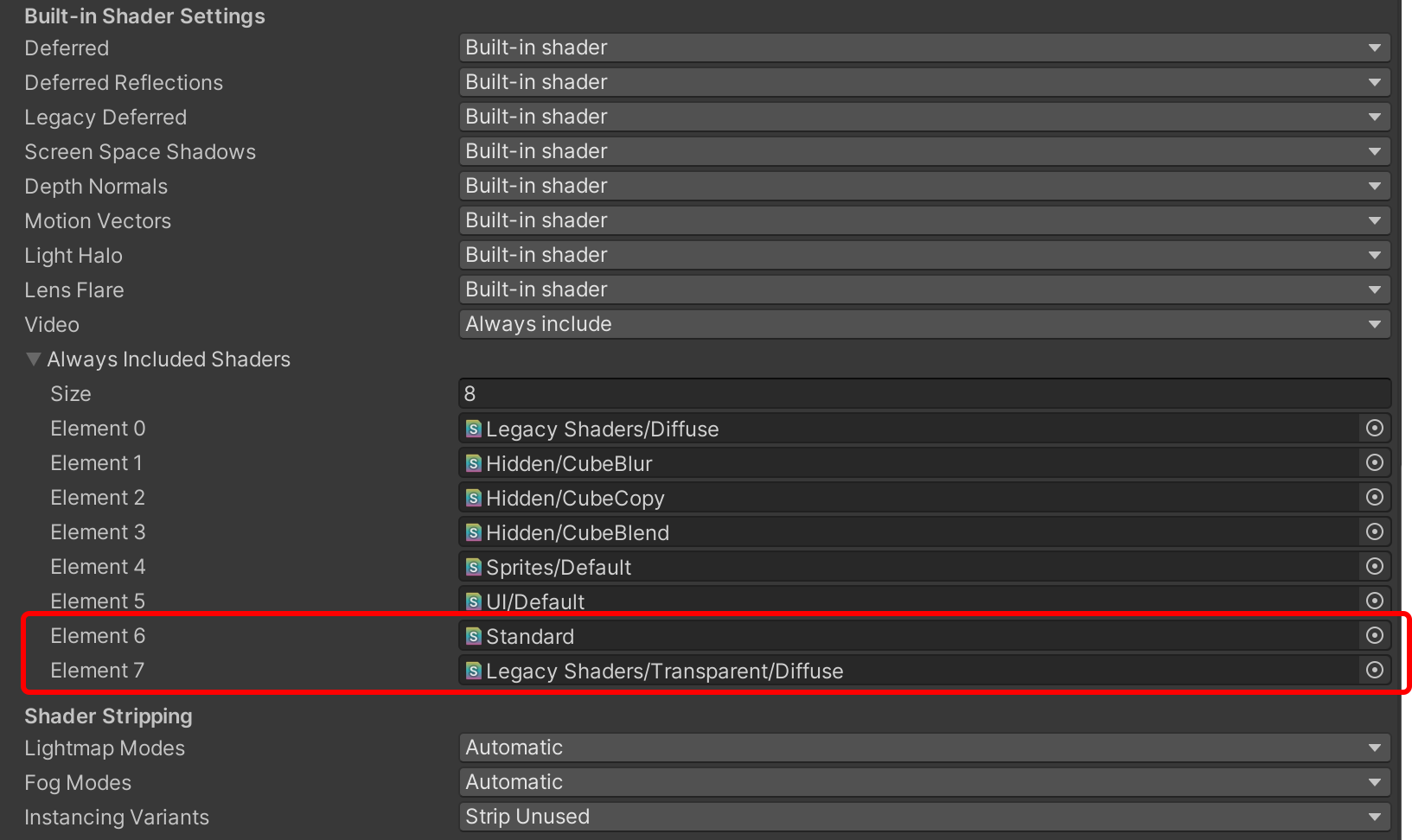
Task: Click object picker beside Legacy Shaders/Transparent/Diffuse
Action: [x=1373, y=671]
